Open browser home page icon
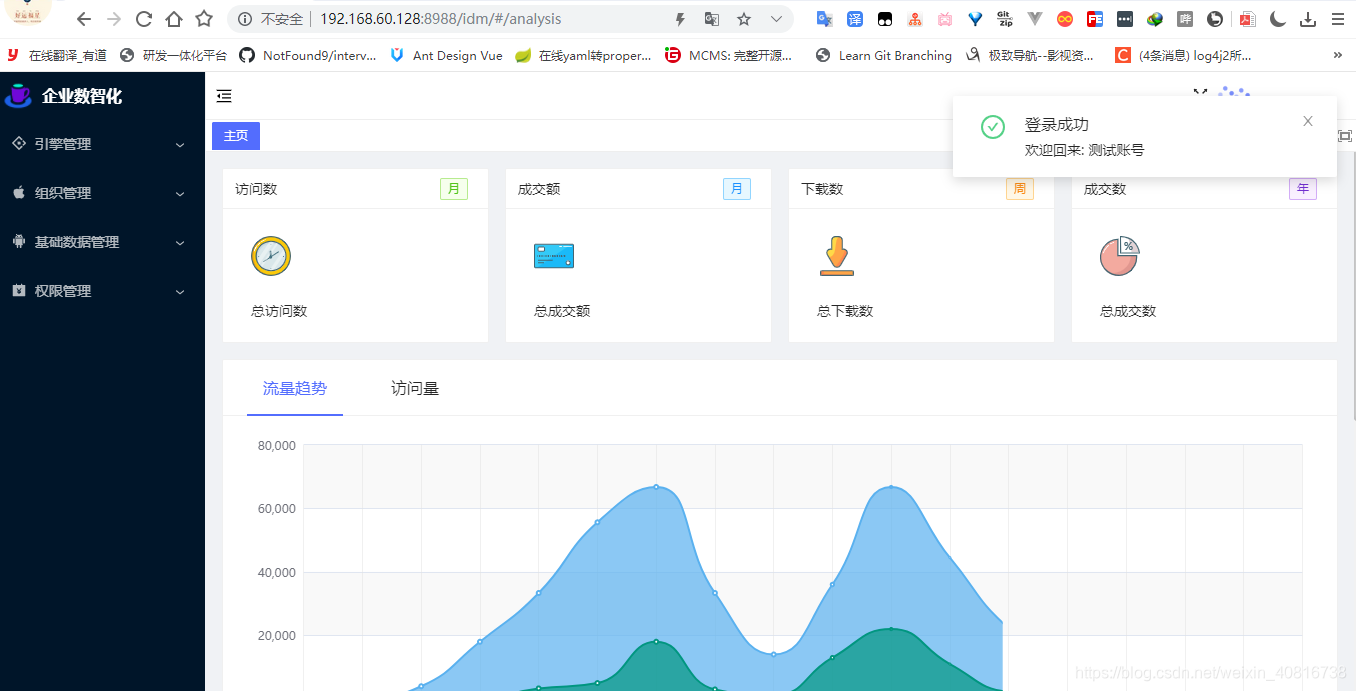Image resolution: width=1356 pixels, height=691 pixels. (x=174, y=19)
